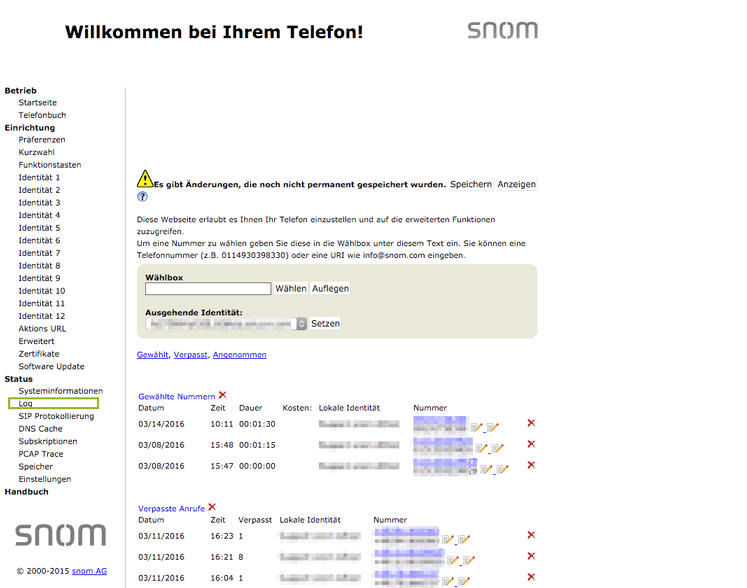Click the Setzen button

[x=325, y=324]
